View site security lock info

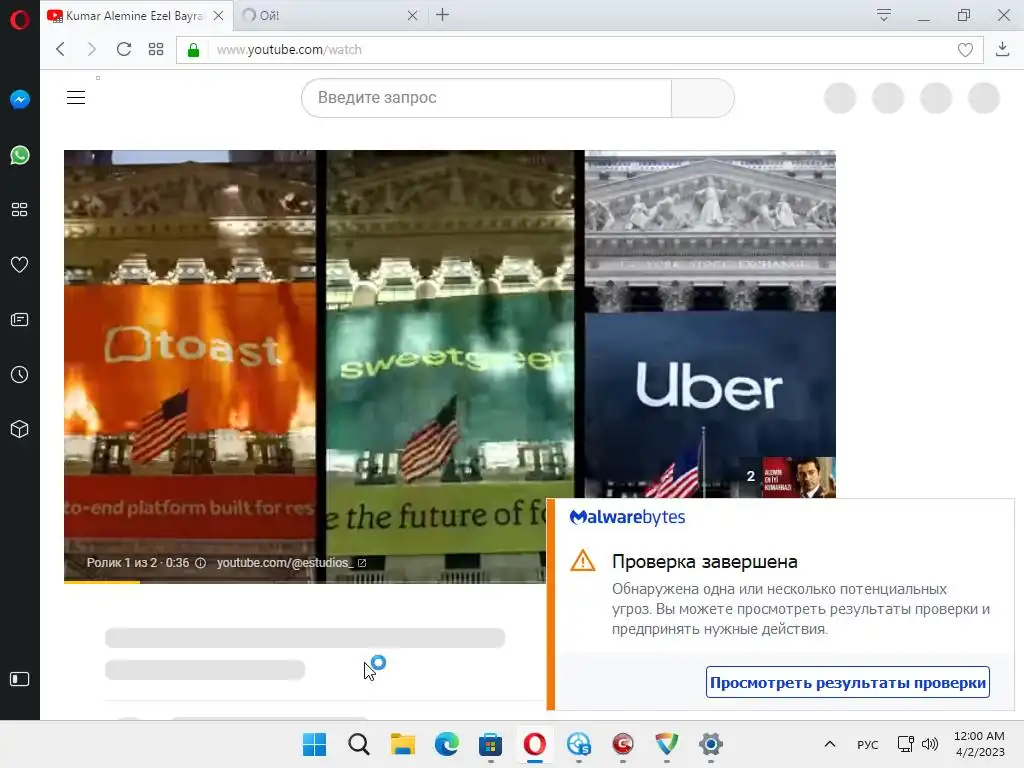tap(193, 50)
